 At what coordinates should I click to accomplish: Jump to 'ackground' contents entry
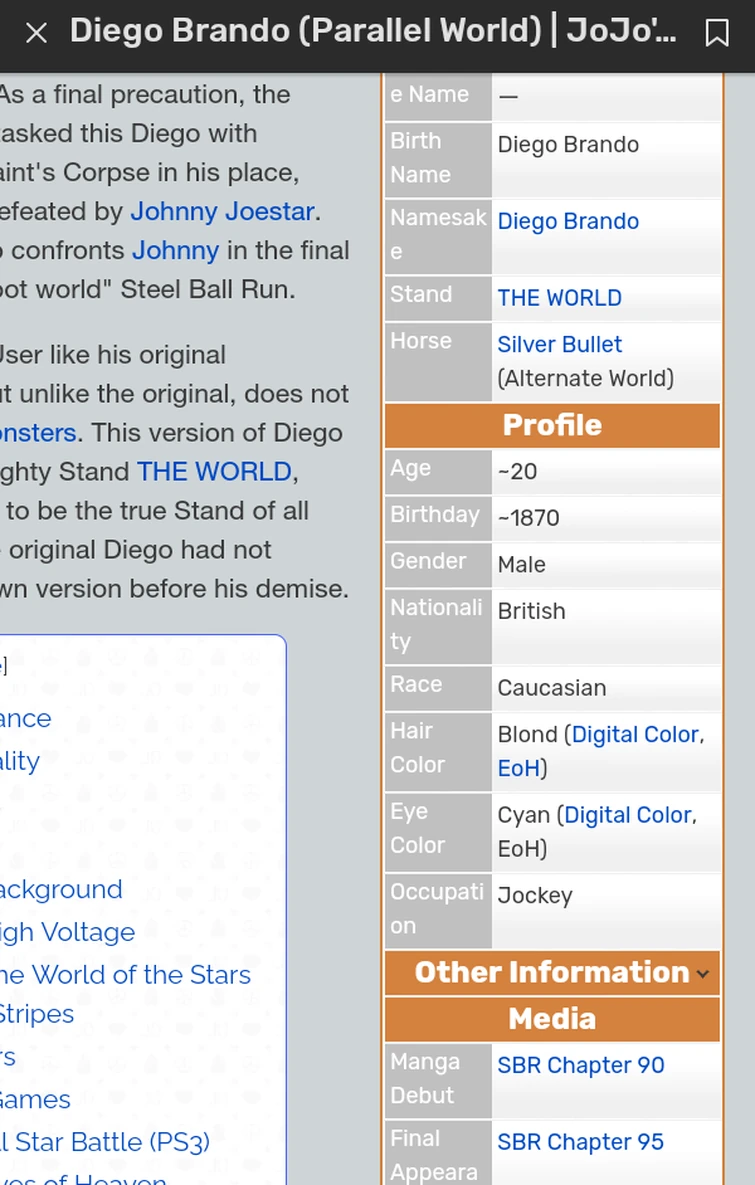(x=61, y=890)
